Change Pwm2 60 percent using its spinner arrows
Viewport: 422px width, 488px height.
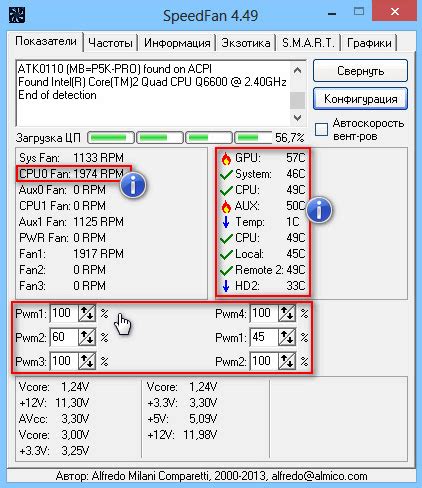click(87, 337)
